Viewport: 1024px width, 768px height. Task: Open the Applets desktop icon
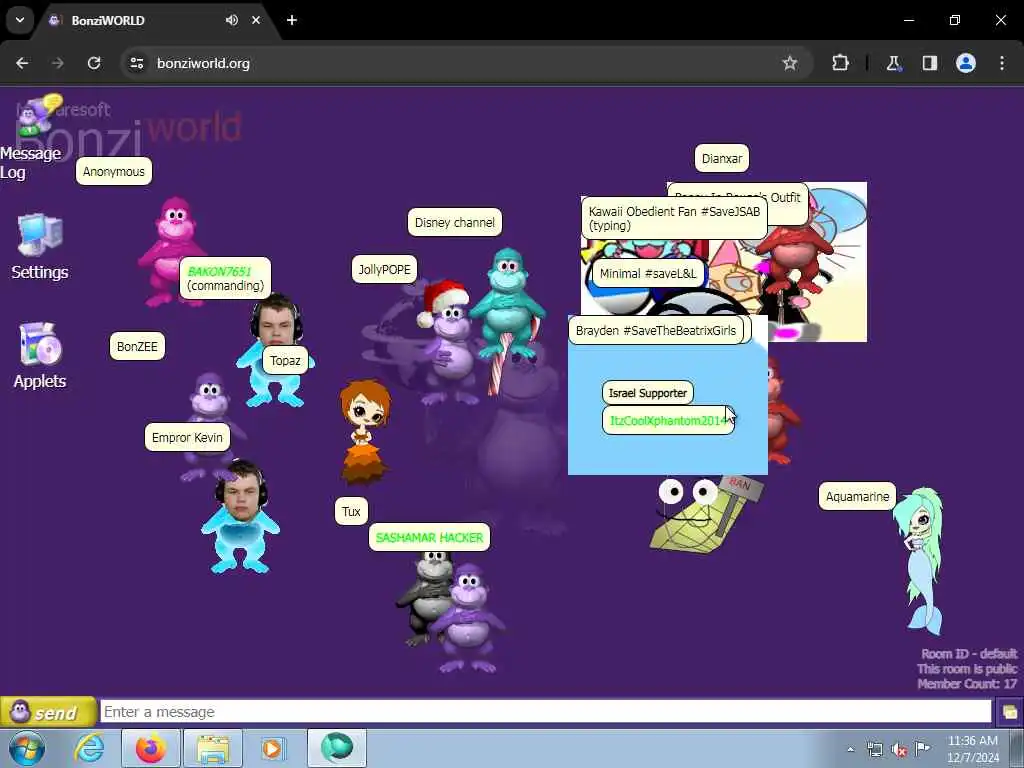click(40, 356)
